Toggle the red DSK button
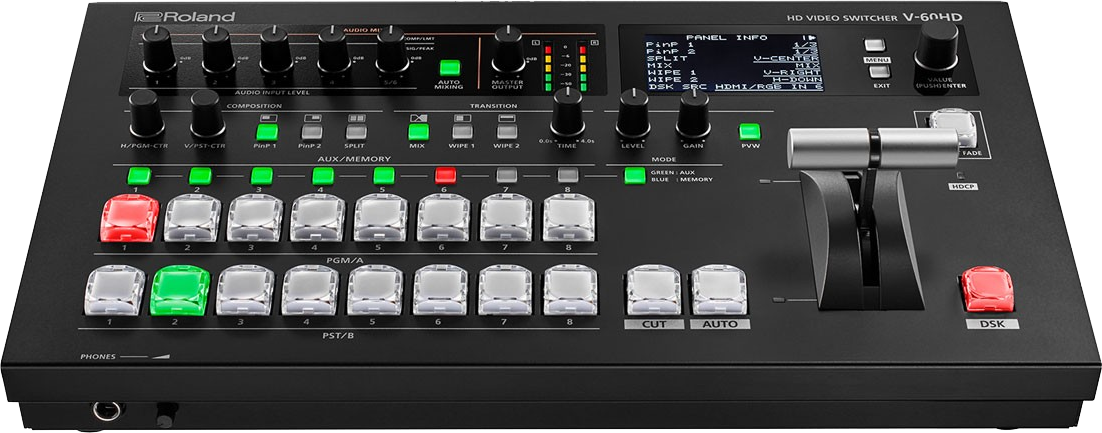Image resolution: width=1102 pixels, height=433 pixels. (987, 290)
